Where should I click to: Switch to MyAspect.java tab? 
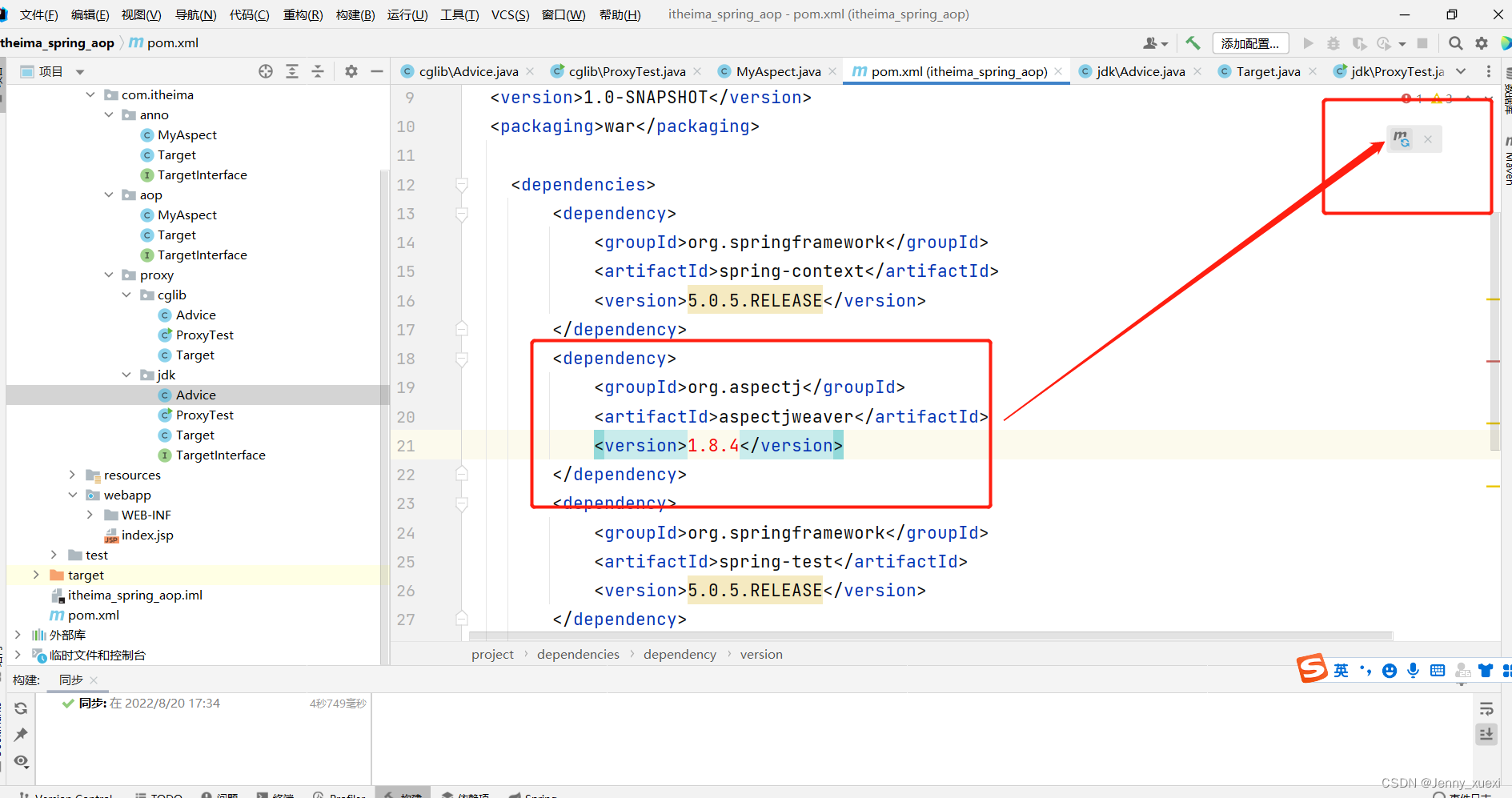click(777, 71)
